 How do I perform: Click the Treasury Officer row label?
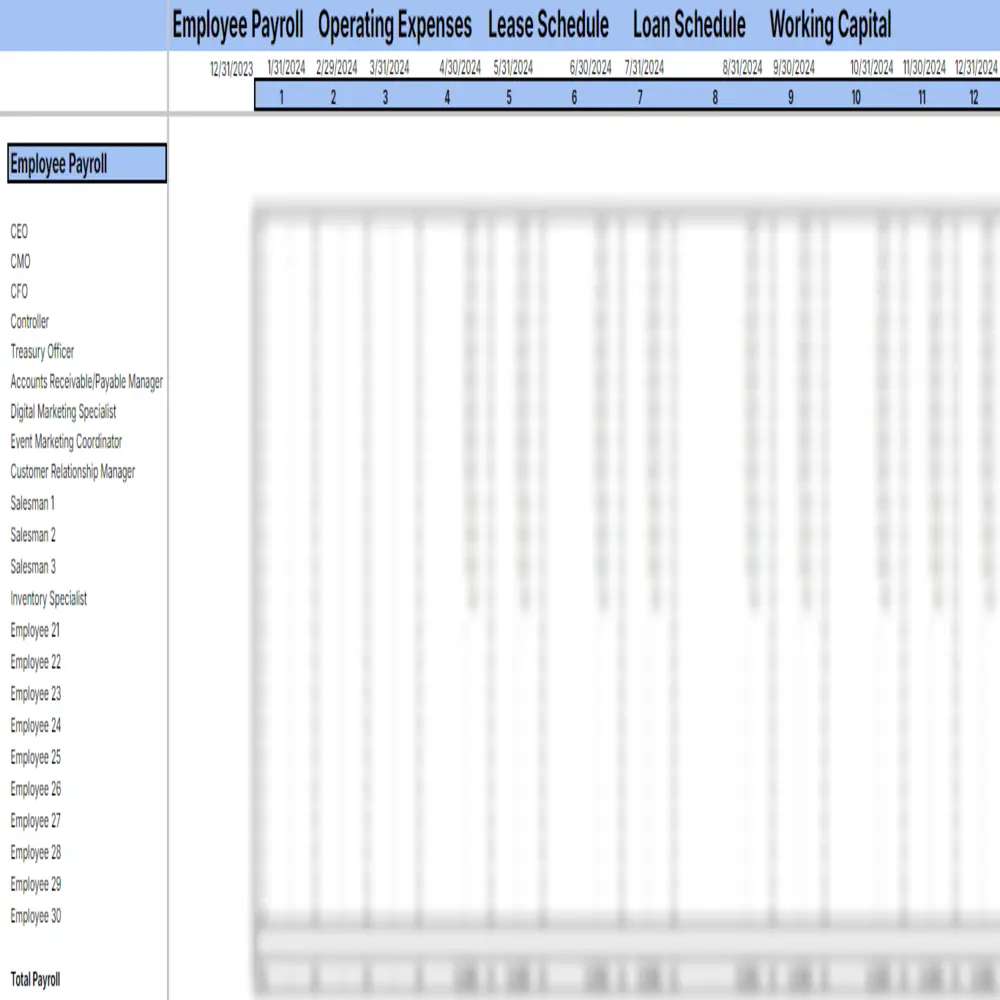tap(42, 352)
